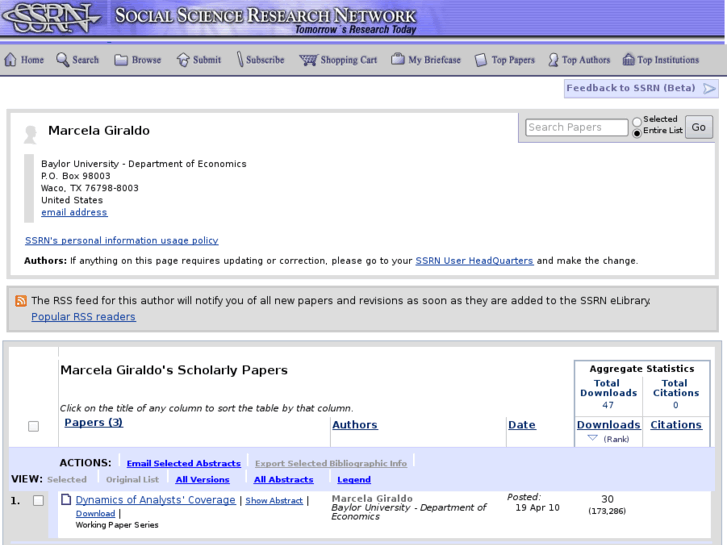Image resolution: width=727 pixels, height=545 pixels.
Task: Tick checkbox for paper 1
Action: (38, 500)
